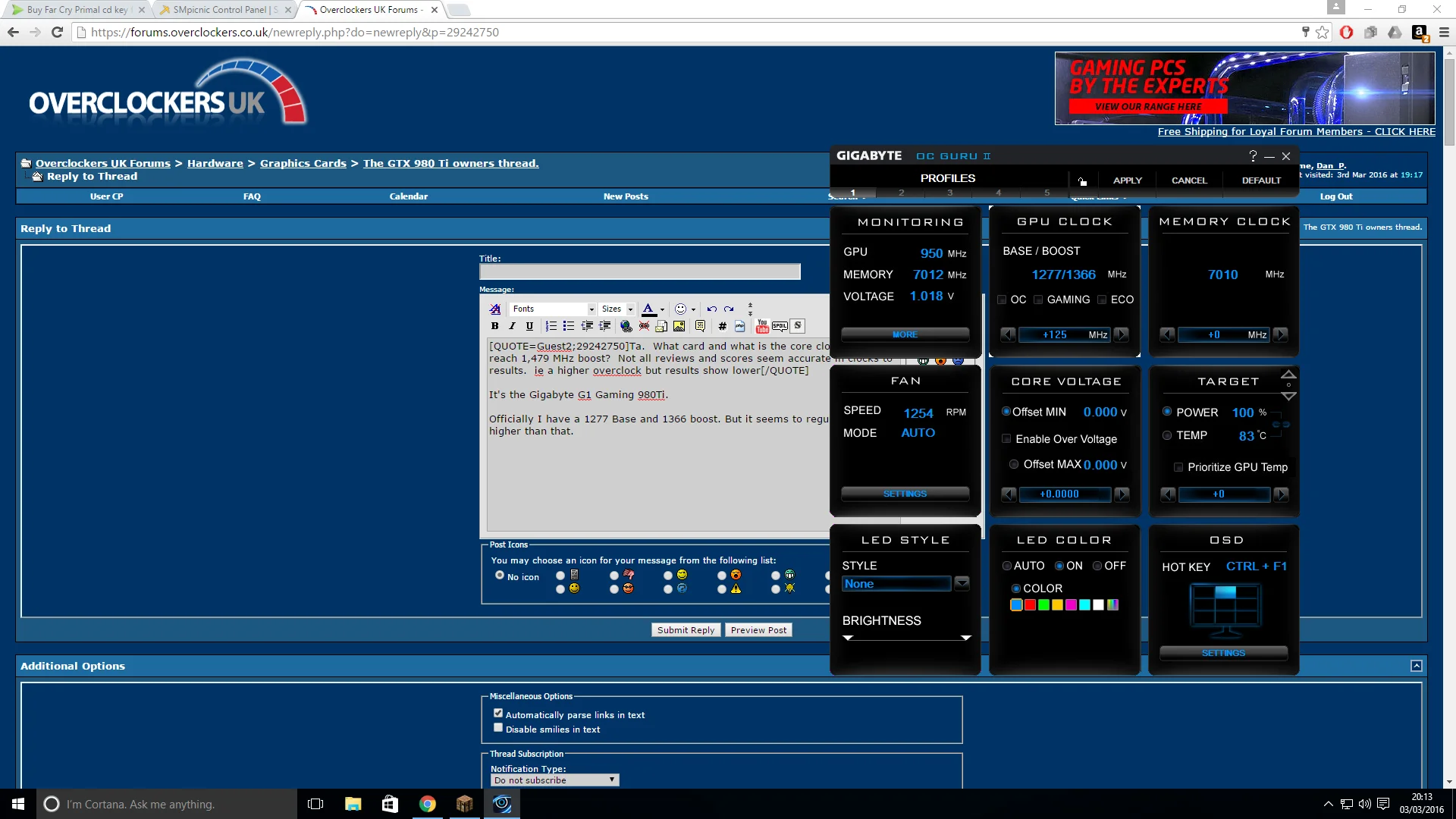Click the insert image icon
This screenshot has width=1456, height=819.
(x=679, y=326)
